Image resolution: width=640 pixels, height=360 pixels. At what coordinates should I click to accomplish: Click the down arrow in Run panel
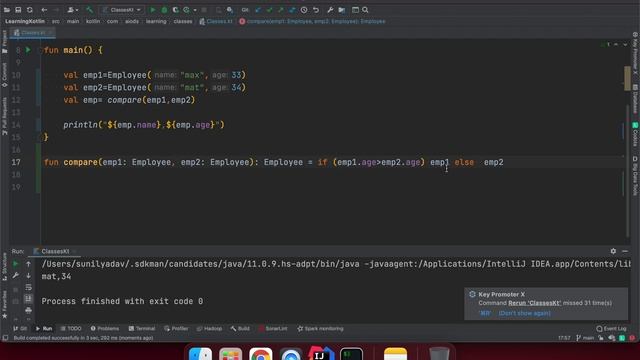point(29,276)
